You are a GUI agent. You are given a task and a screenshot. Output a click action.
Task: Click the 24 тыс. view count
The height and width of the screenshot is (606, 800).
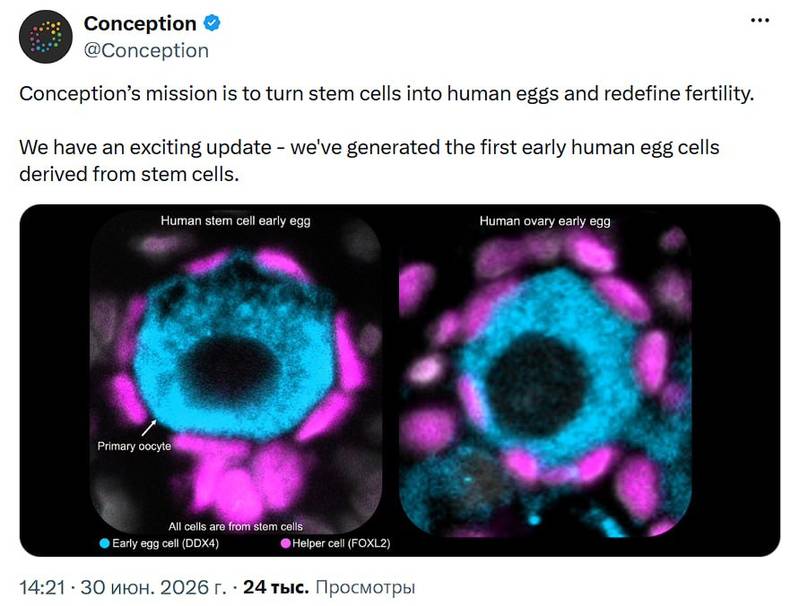tap(276, 587)
